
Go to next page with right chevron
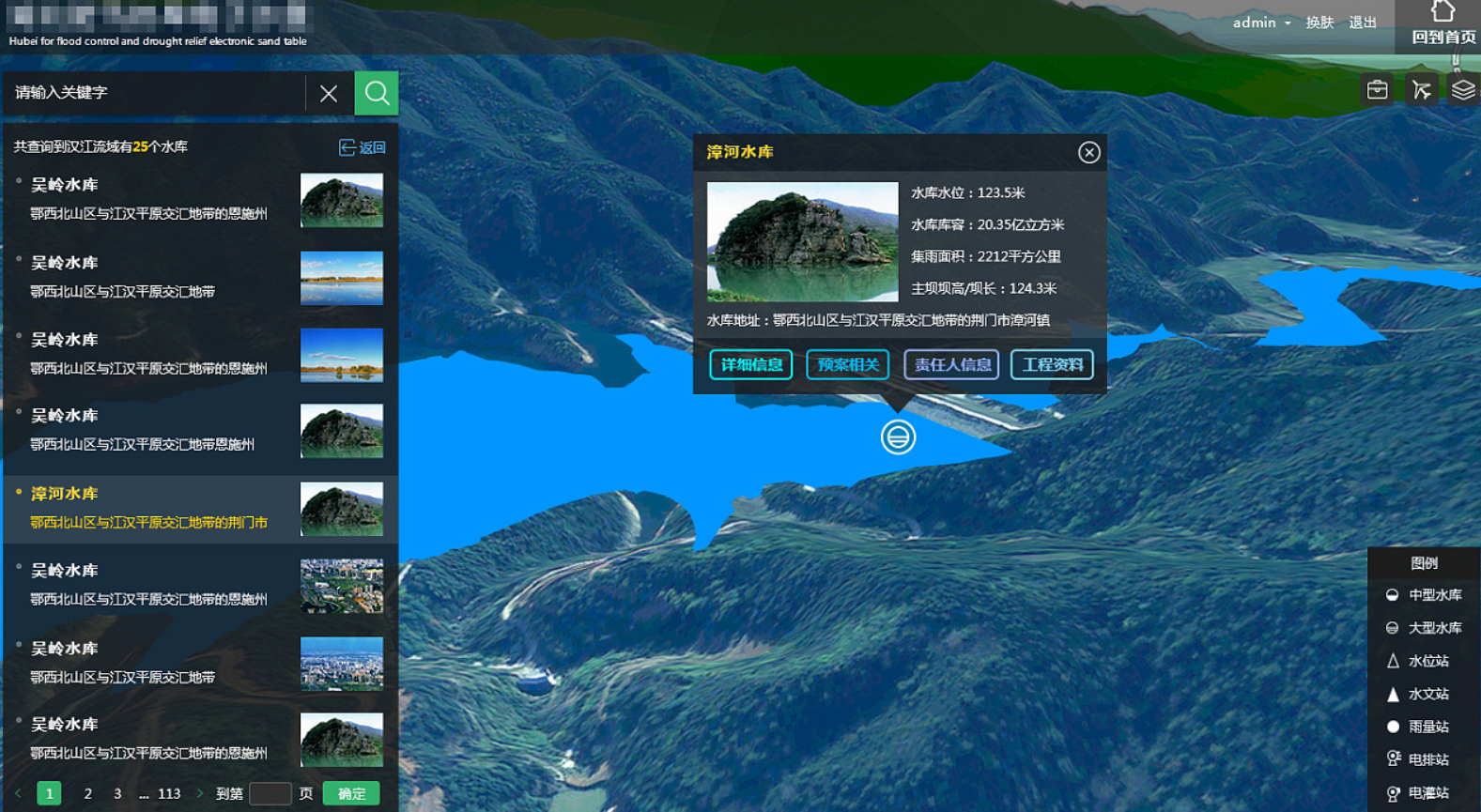point(200,793)
